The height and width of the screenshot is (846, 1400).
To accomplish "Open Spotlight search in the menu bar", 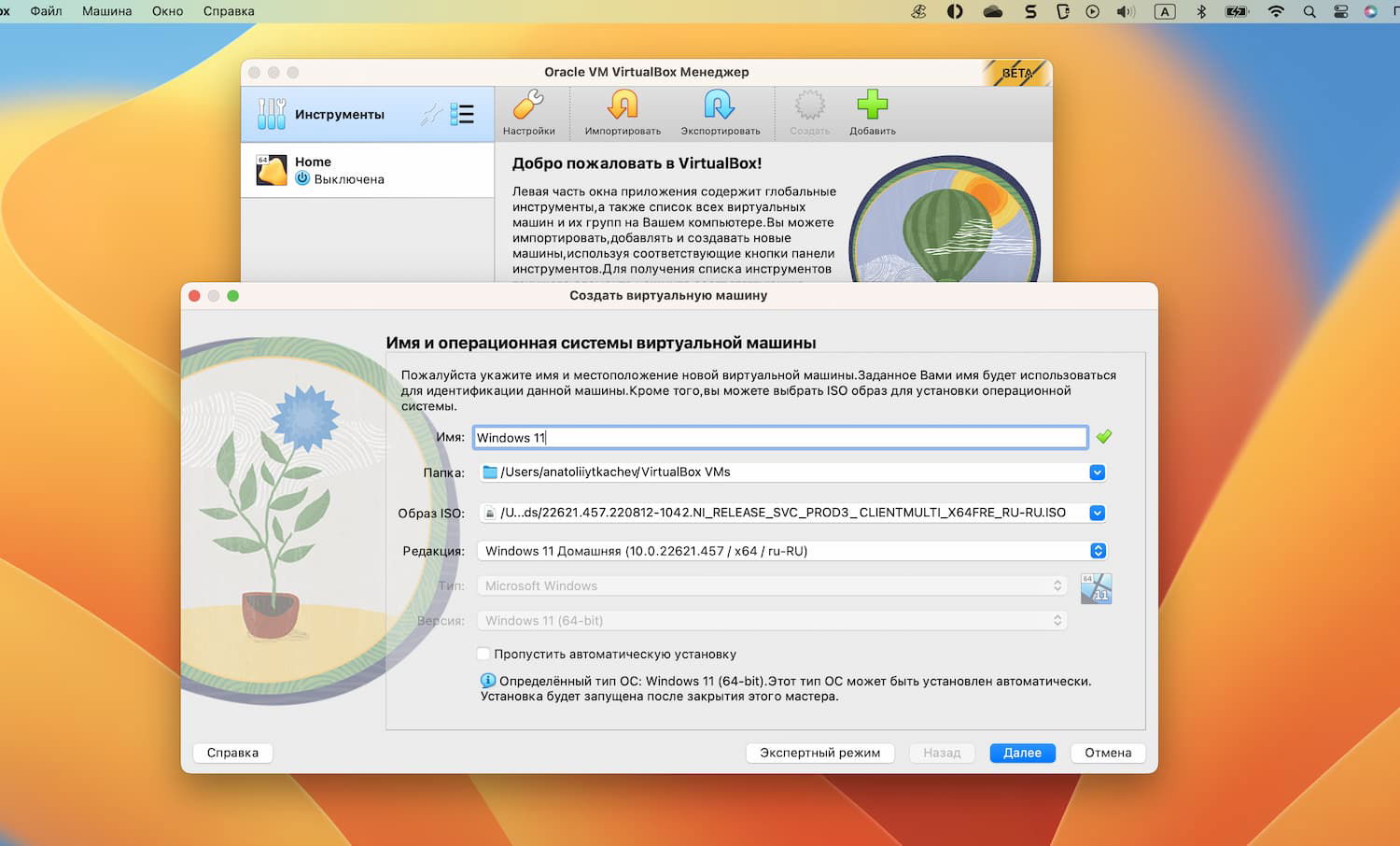I will [1309, 11].
